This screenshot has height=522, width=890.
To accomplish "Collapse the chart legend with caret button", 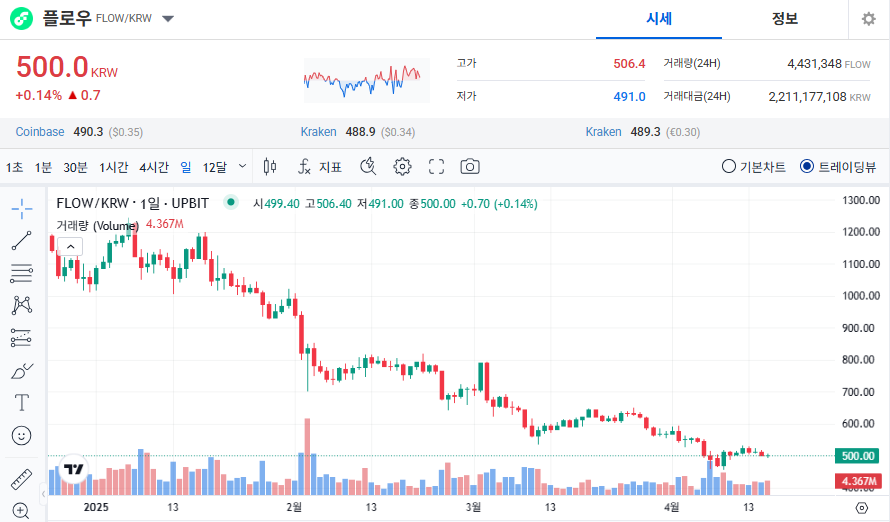I will click(x=70, y=246).
